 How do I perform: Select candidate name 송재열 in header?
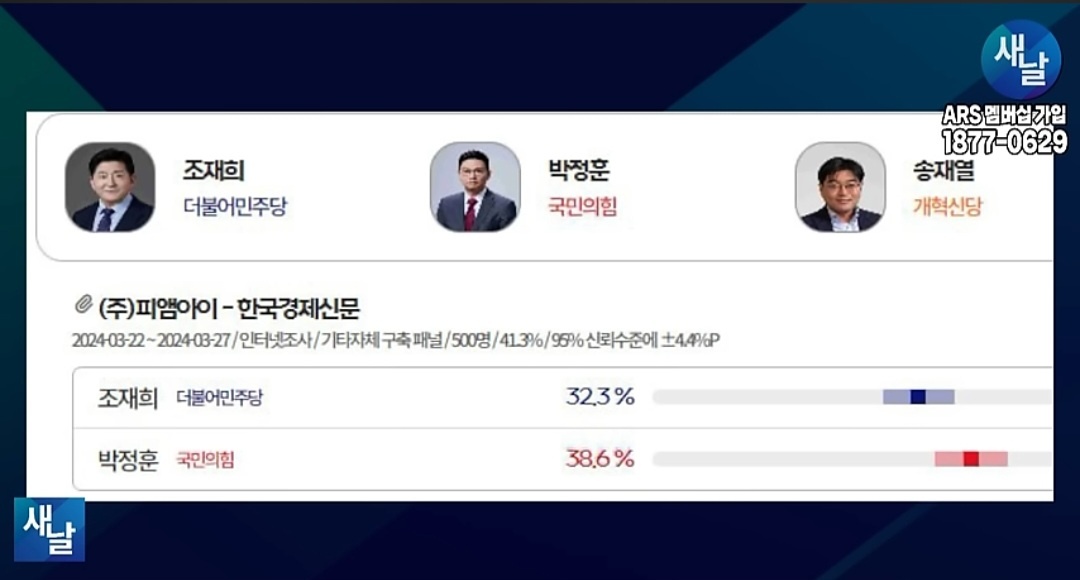pyautogui.click(x=943, y=171)
